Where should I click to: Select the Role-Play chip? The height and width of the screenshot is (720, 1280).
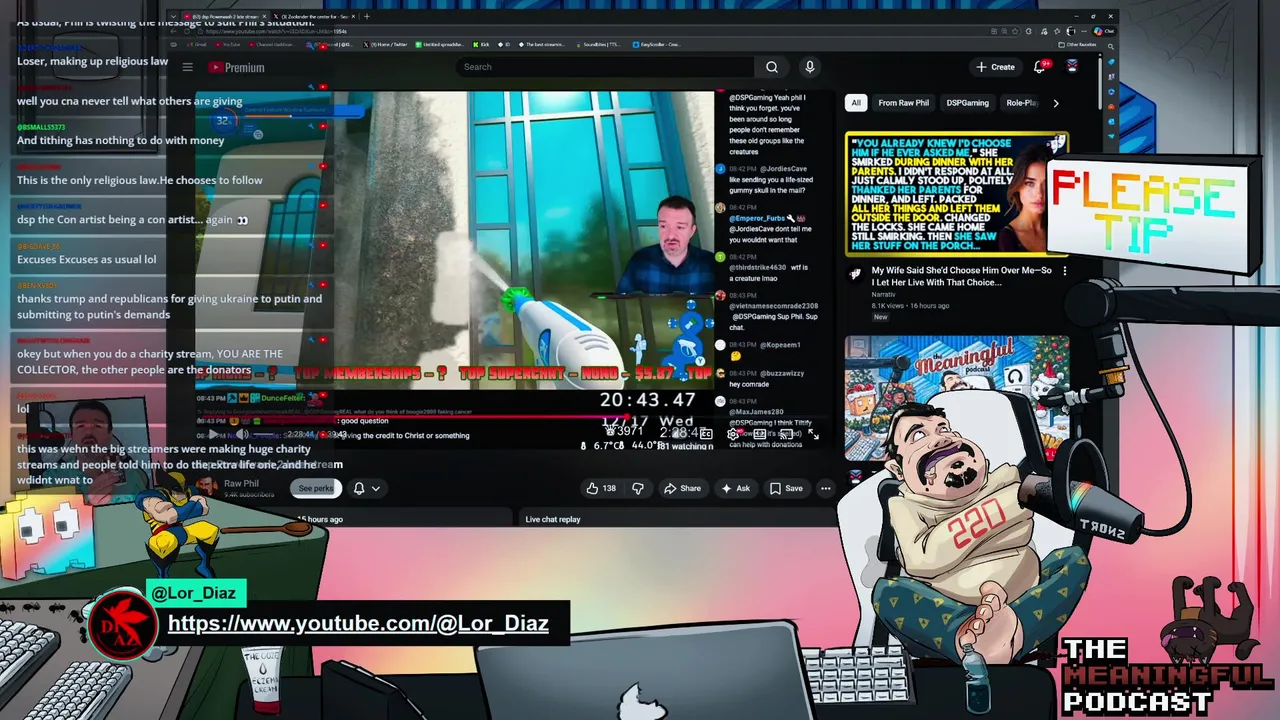tap(1021, 103)
